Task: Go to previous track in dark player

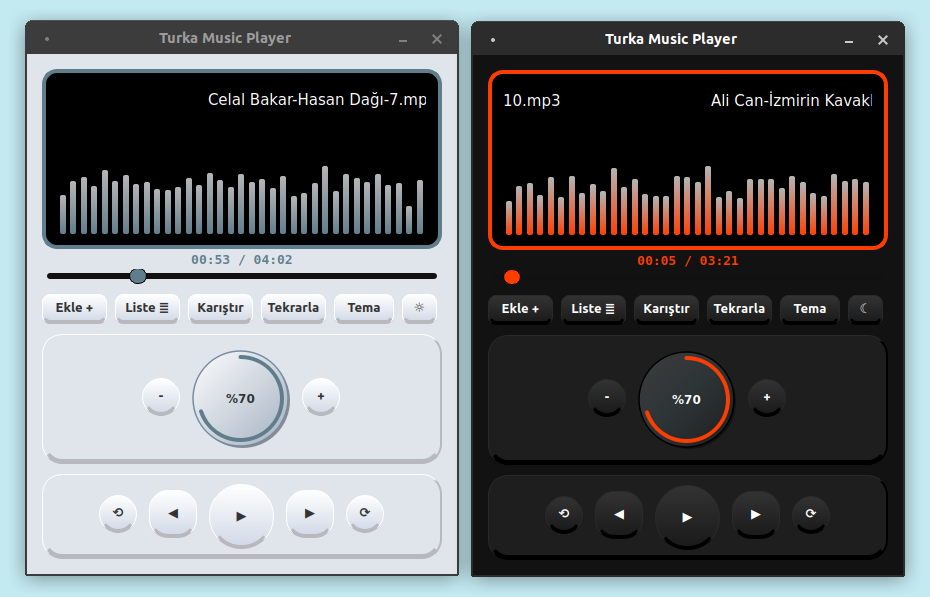Action: (619, 514)
